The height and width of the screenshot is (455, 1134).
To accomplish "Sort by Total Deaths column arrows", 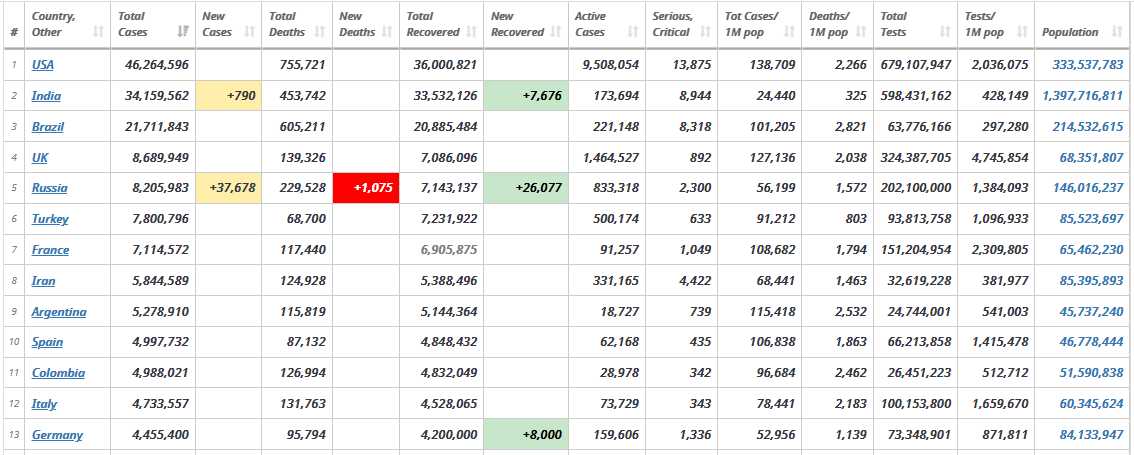I will (320, 32).
